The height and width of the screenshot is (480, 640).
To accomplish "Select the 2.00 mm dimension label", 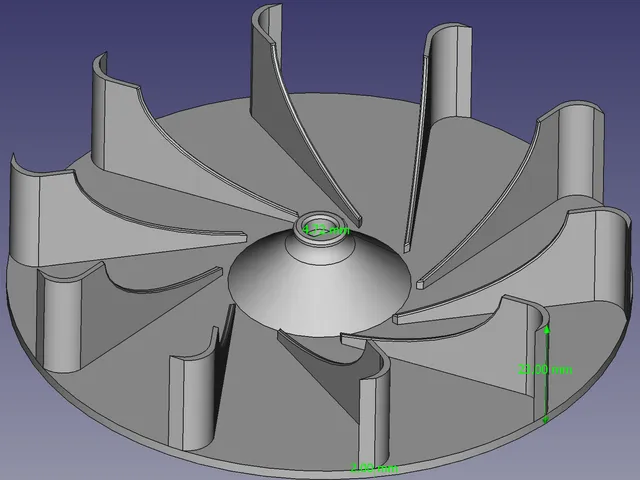I will 374,468.
